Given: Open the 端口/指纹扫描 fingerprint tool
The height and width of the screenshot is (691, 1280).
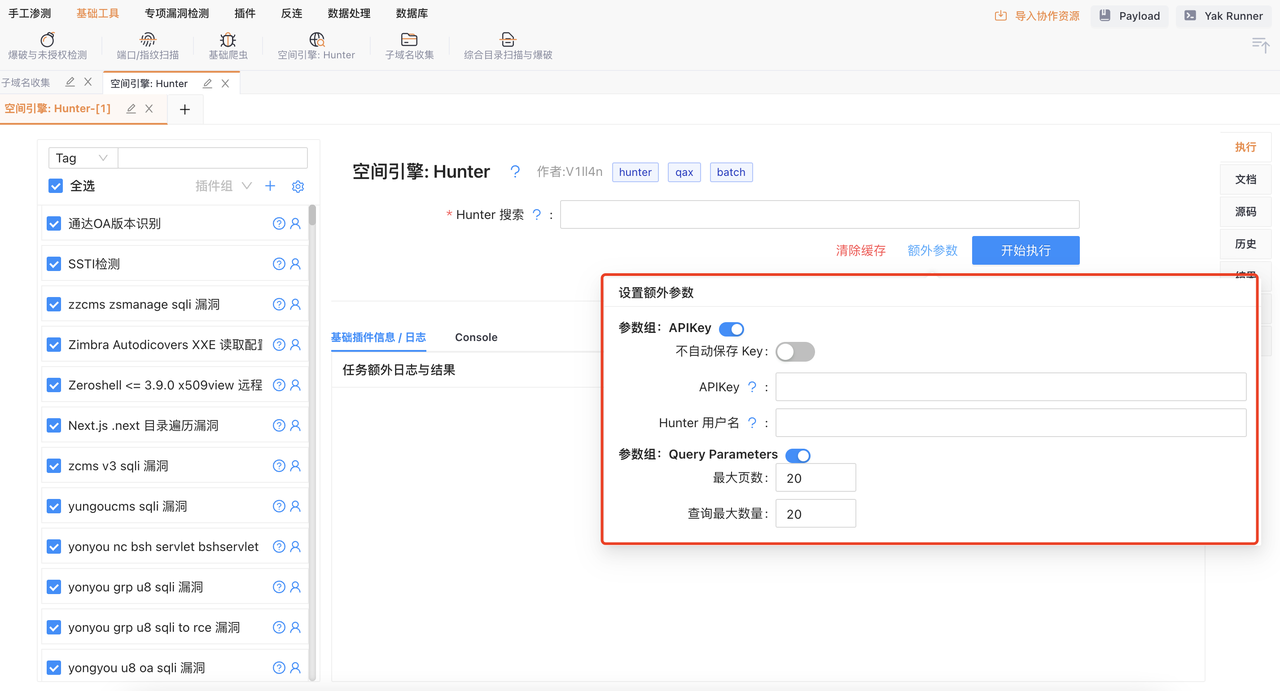Looking at the screenshot, I should (x=148, y=40).
